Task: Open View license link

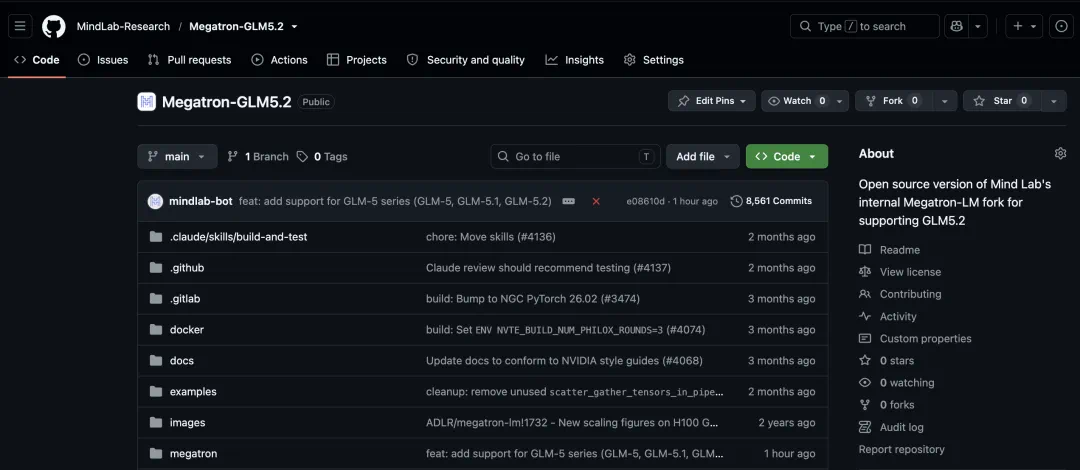Action: (x=900, y=272)
